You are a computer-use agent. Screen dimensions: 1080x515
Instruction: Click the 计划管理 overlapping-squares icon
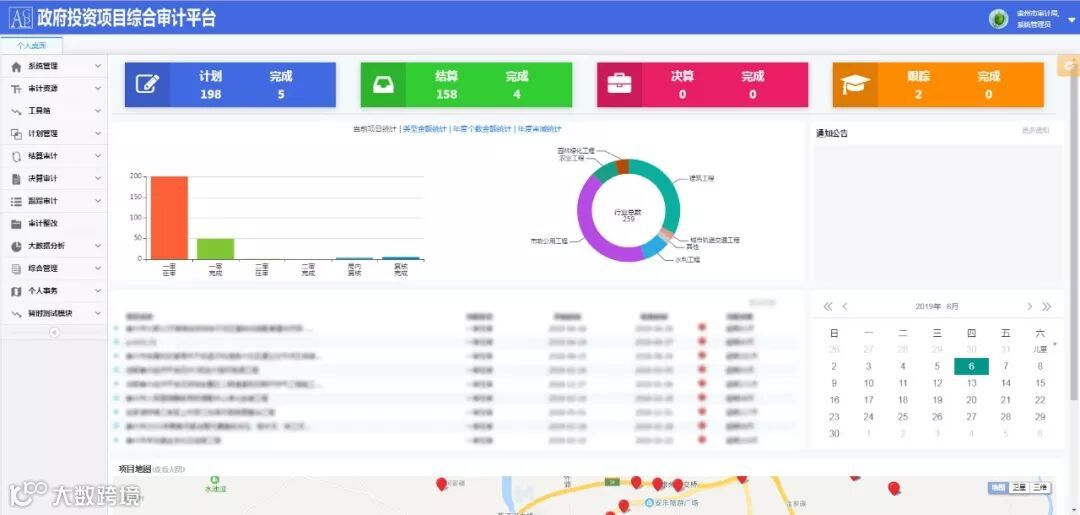pyautogui.click(x=17, y=134)
